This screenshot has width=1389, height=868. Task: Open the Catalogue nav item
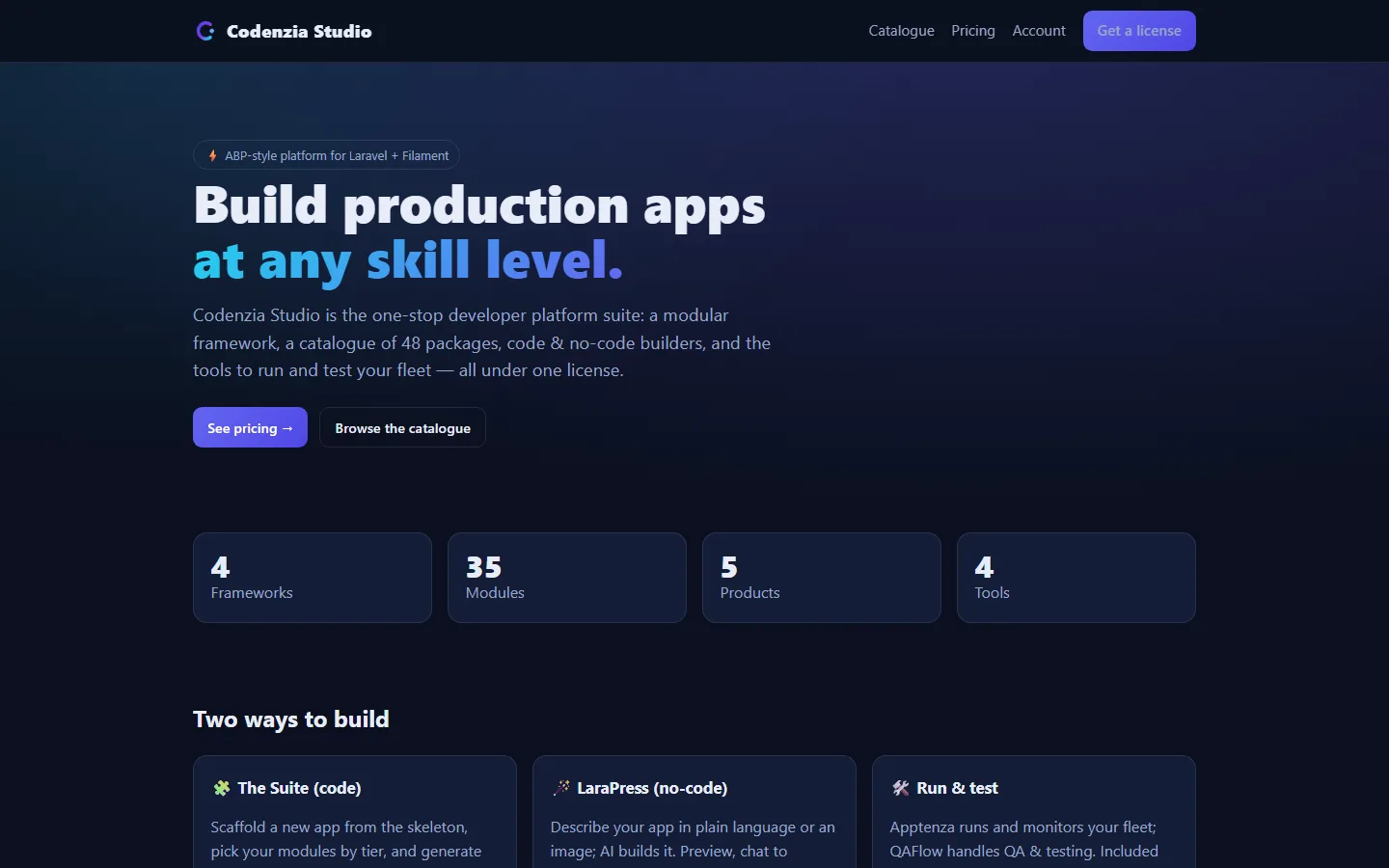coord(901,31)
